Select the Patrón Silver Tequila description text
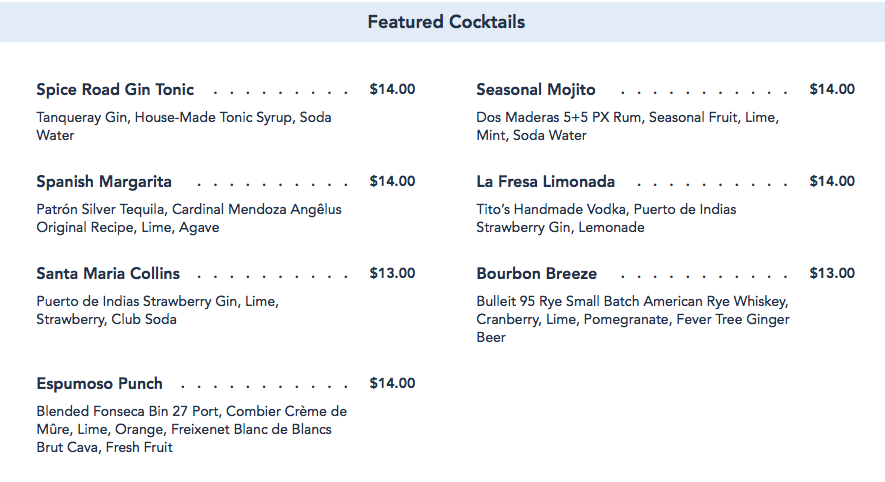 [189, 218]
